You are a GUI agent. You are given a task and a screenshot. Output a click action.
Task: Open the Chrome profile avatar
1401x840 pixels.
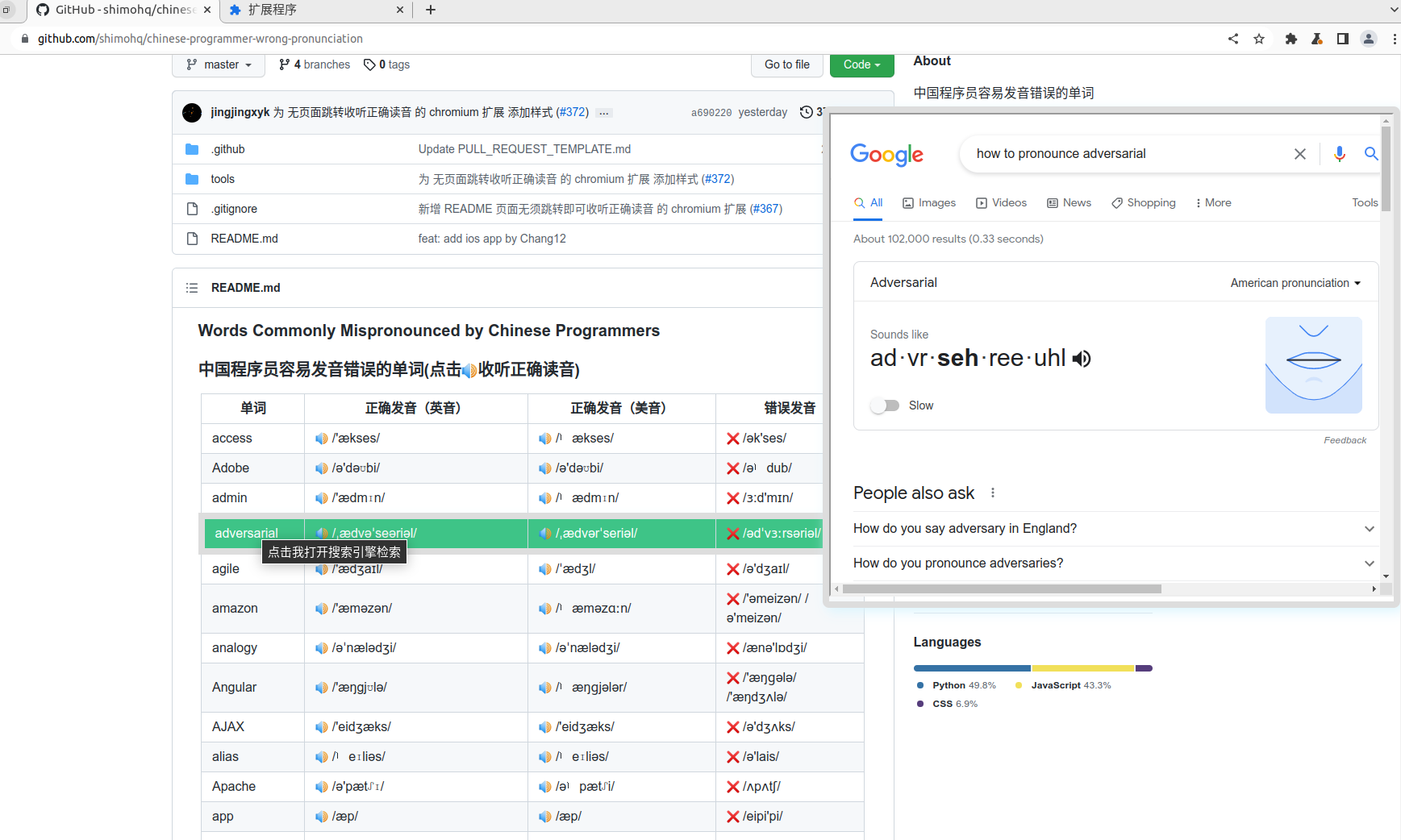(1369, 39)
